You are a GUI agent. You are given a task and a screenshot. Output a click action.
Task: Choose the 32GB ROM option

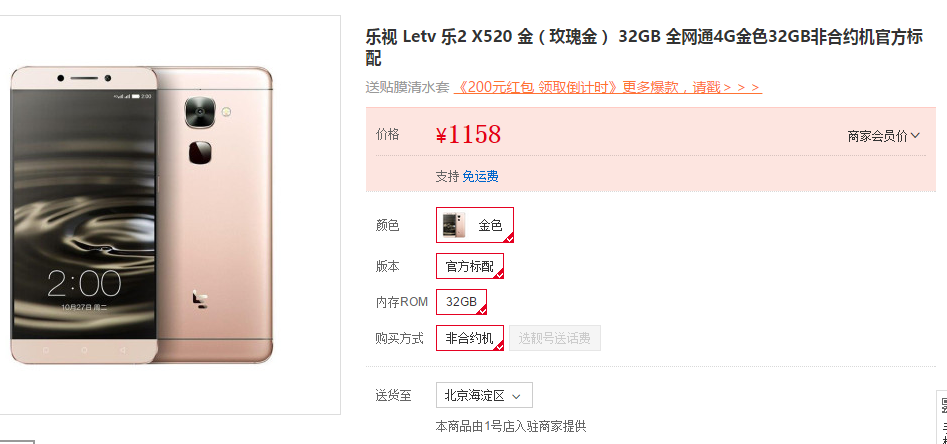[461, 302]
